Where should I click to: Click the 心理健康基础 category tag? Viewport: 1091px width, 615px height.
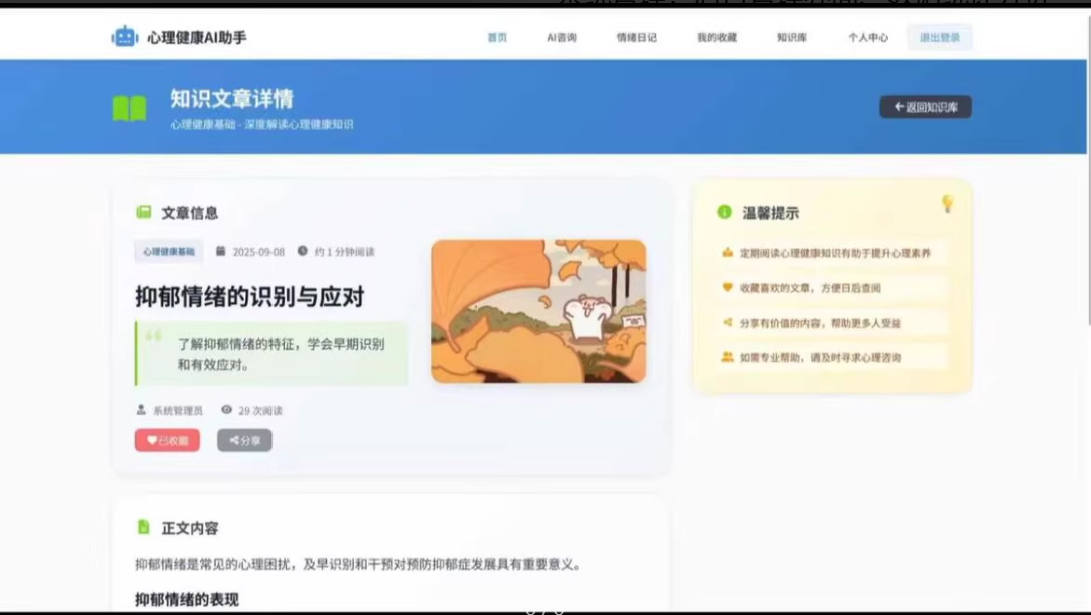coord(169,252)
